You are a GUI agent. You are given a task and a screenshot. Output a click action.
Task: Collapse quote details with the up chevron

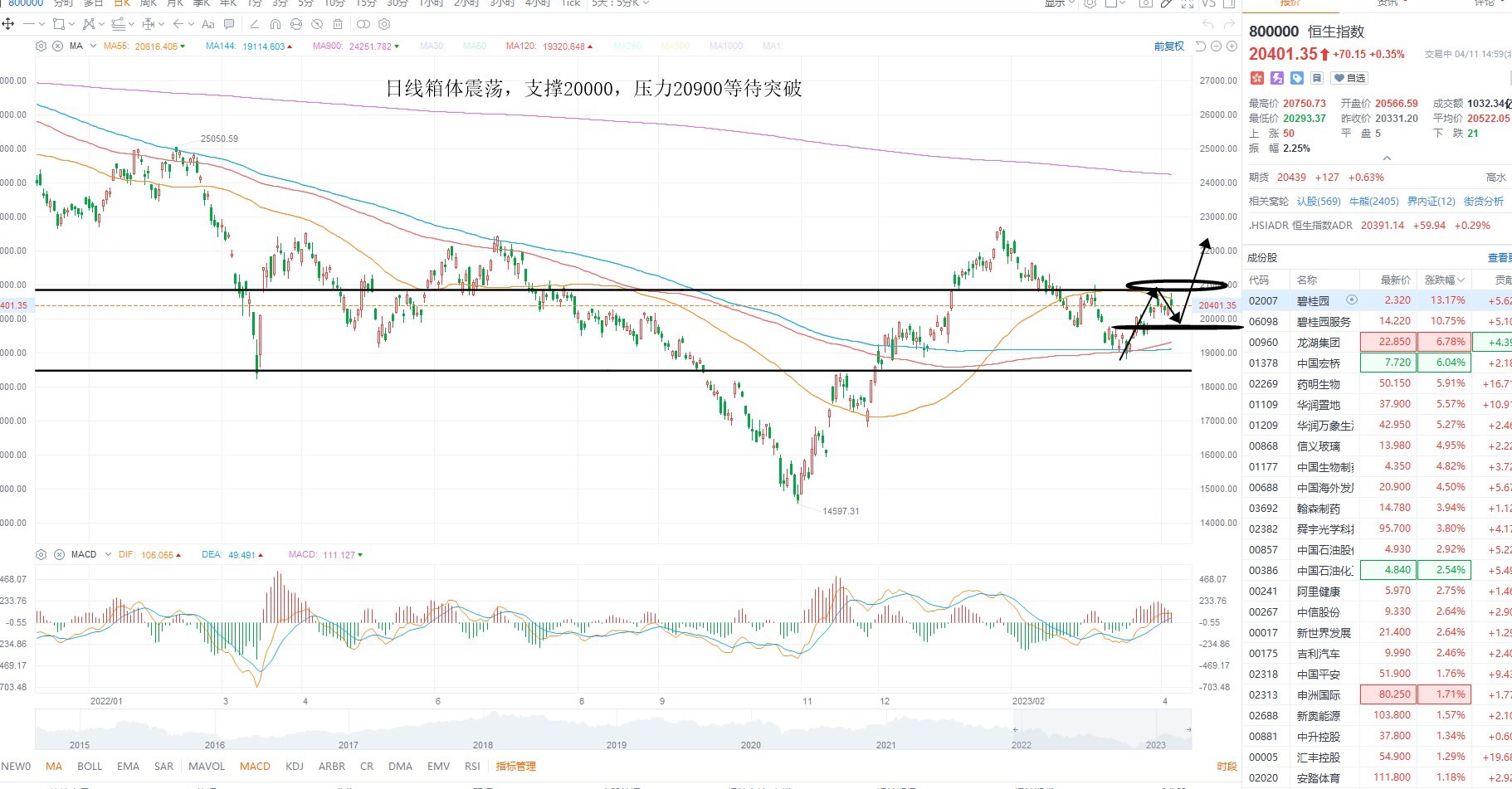(x=1386, y=158)
